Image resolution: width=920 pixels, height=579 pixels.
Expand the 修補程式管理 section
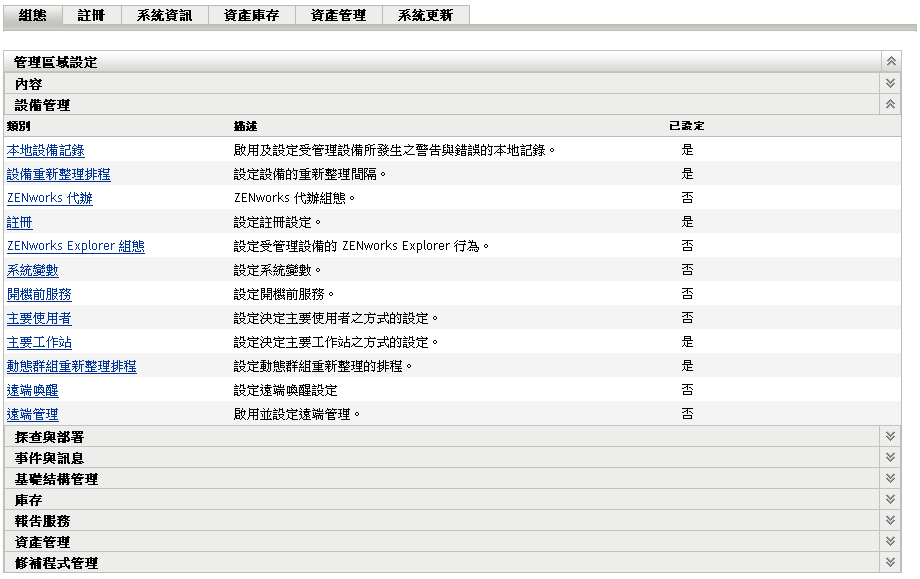[891, 563]
